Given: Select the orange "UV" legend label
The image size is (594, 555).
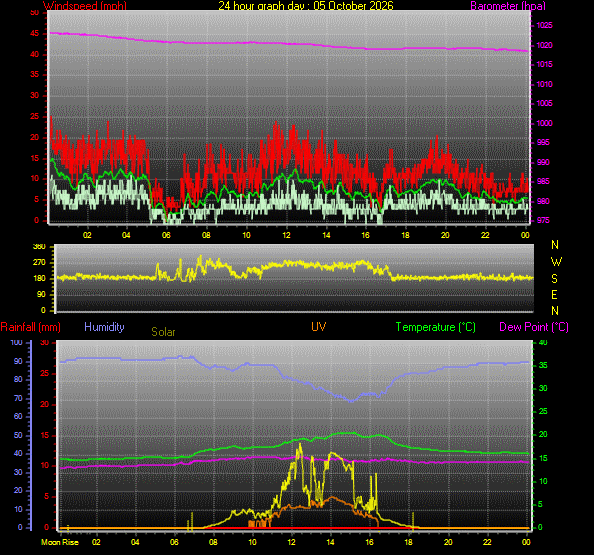Looking at the screenshot, I should pyautogui.click(x=319, y=327).
